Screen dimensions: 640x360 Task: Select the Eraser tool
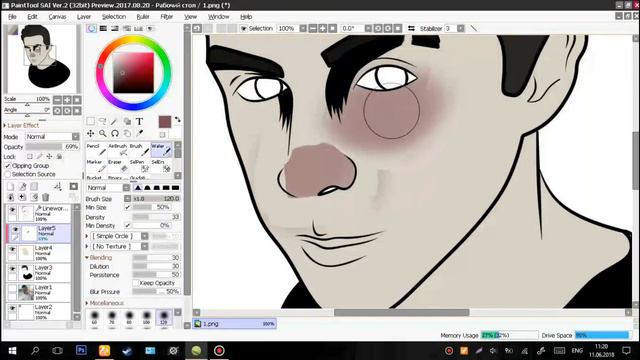pyautogui.click(x=118, y=166)
